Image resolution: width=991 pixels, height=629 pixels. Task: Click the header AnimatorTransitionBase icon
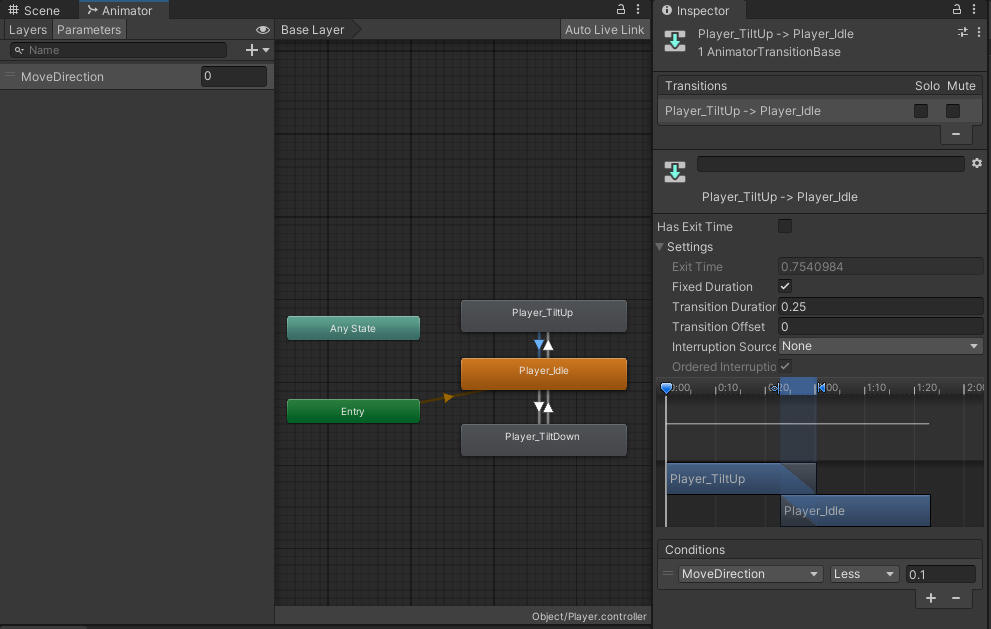tap(675, 42)
